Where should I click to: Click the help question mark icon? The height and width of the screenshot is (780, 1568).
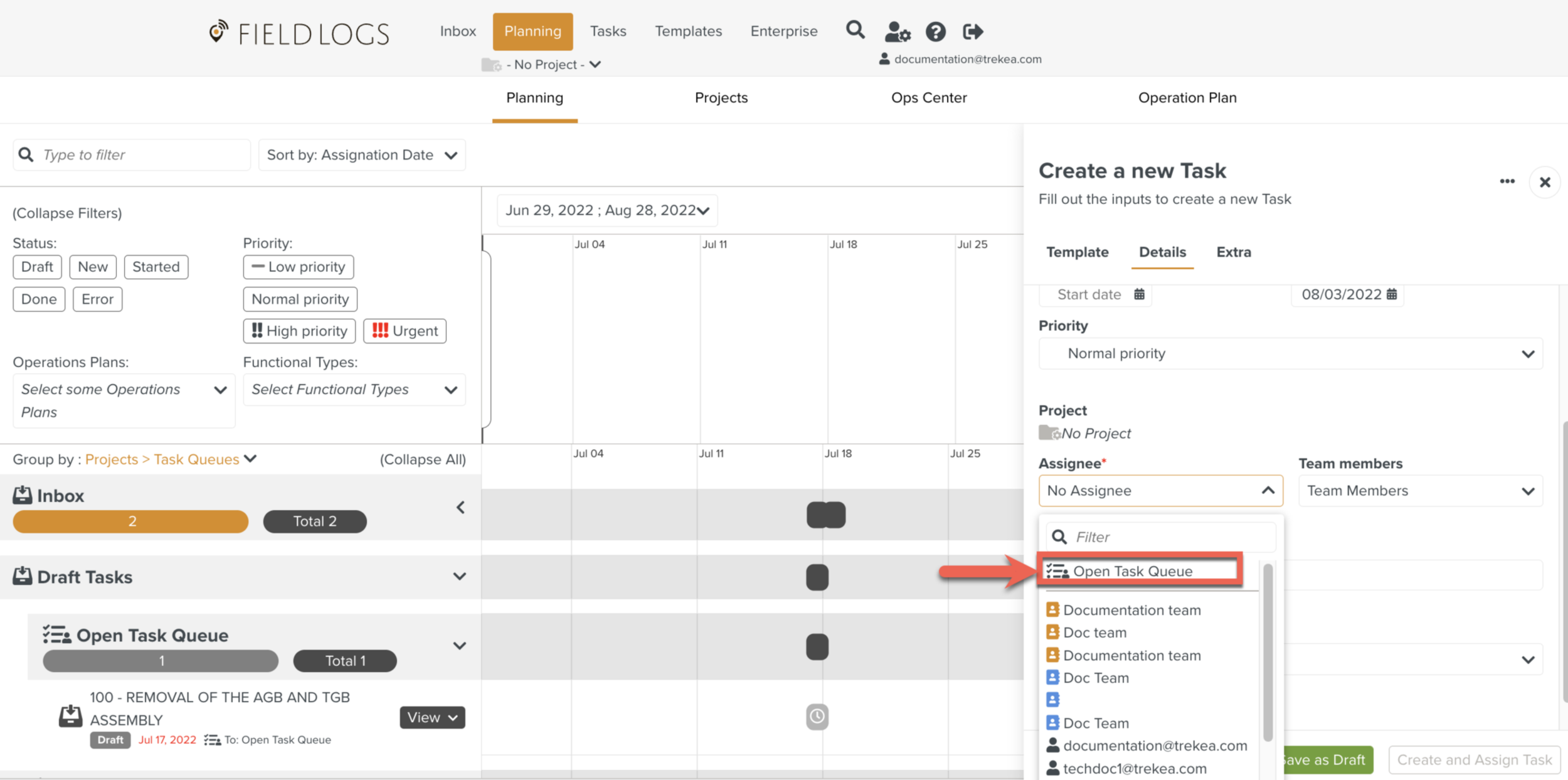pyautogui.click(x=935, y=31)
